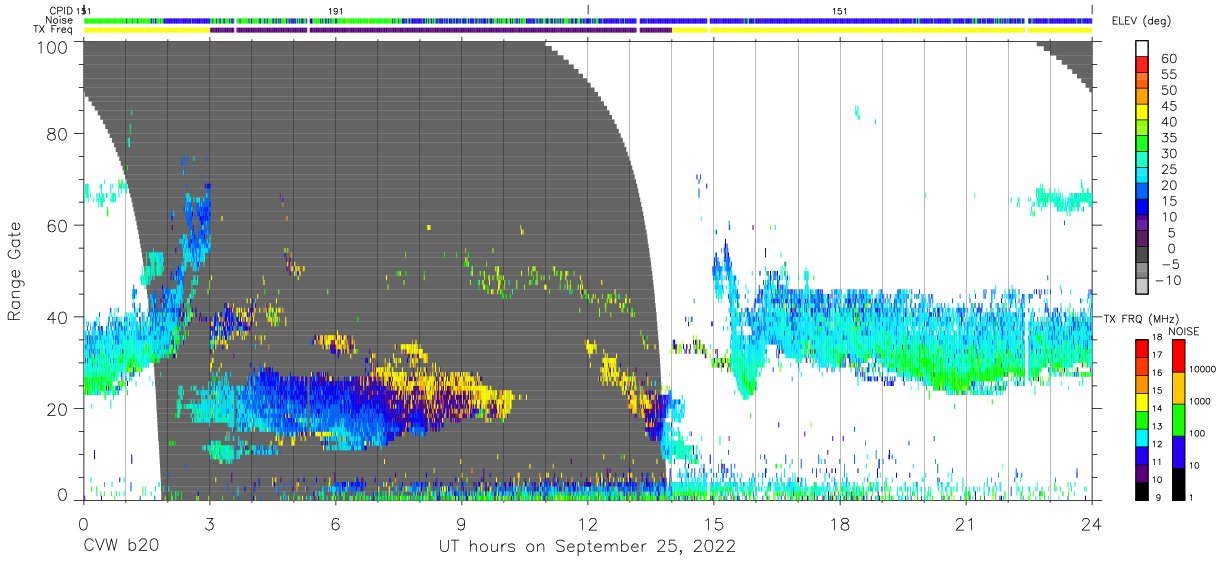The height and width of the screenshot is (567, 1228).
Task: Click the CPID label at top left
Action: click(x=61, y=10)
